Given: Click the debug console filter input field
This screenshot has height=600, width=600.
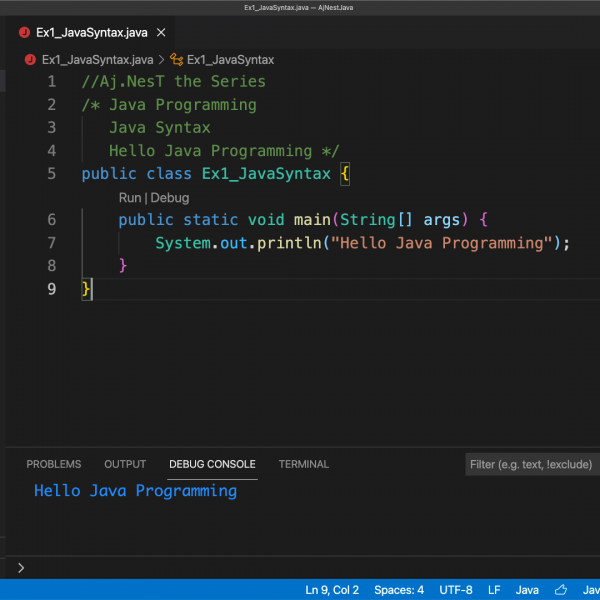Looking at the screenshot, I should pyautogui.click(x=532, y=465).
